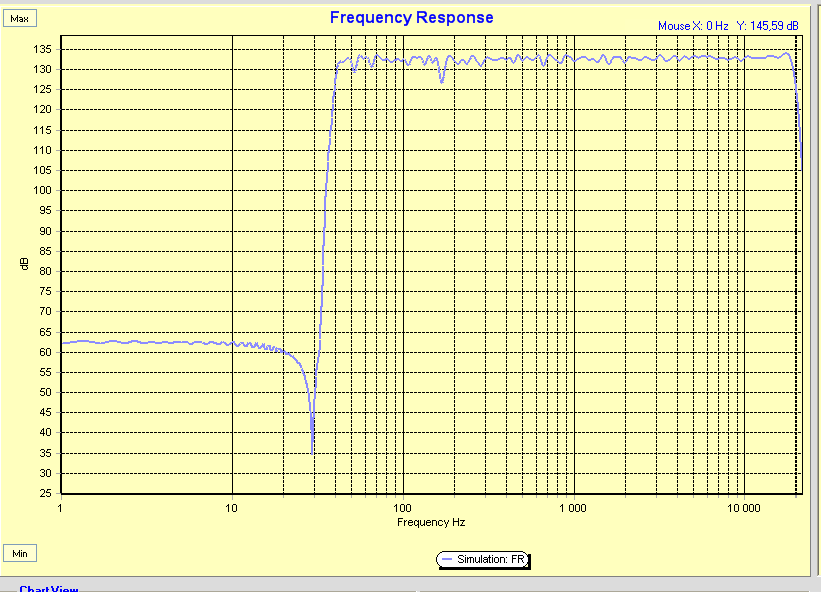
Task: Click the dB vertical axis label
Action: tap(24, 264)
